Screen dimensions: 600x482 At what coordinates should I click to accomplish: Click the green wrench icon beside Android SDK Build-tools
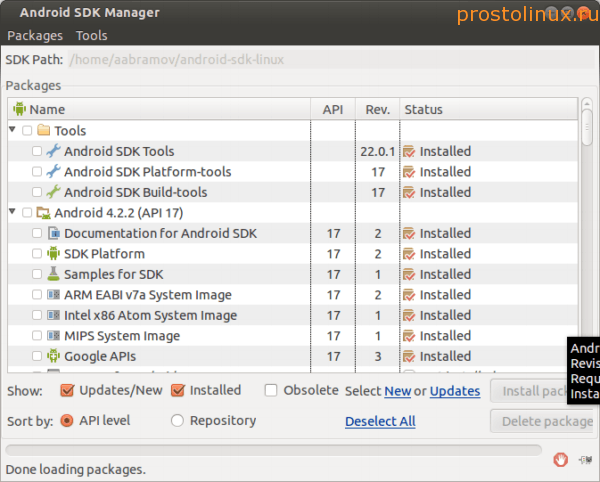tap(53, 192)
